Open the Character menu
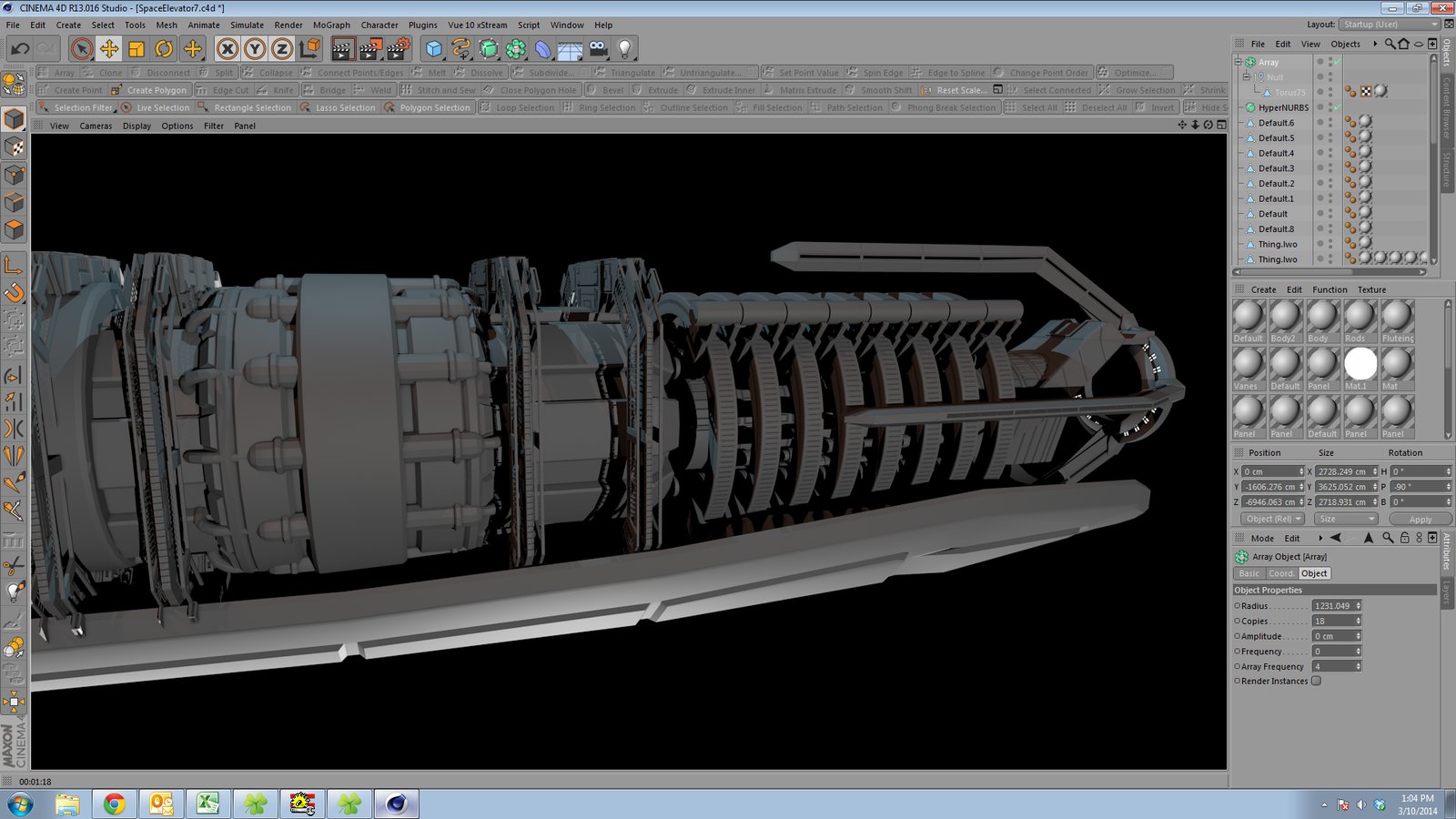 pyautogui.click(x=379, y=25)
